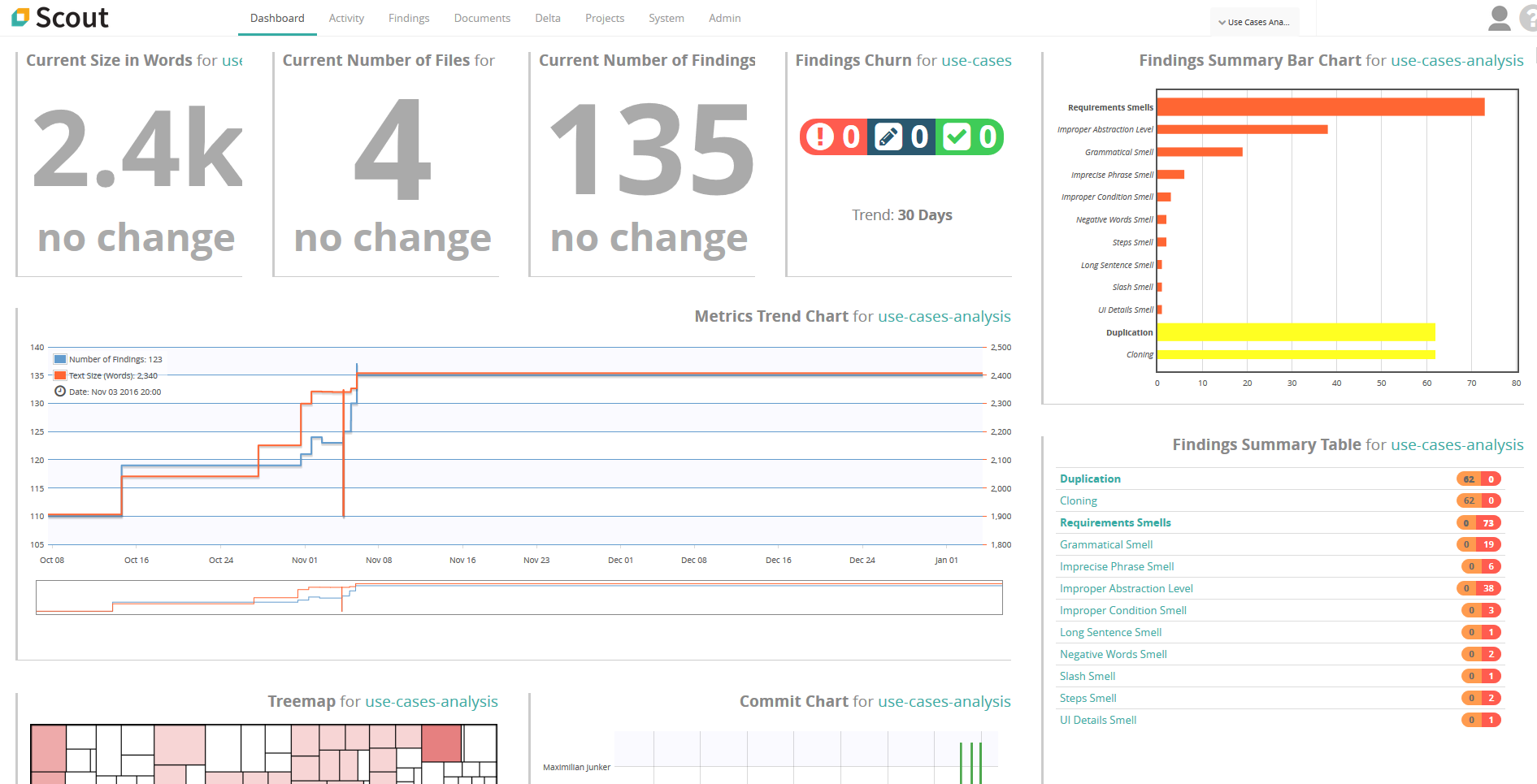1537x784 pixels.
Task: Click the red exclamation new findings icon
Action: click(819, 136)
